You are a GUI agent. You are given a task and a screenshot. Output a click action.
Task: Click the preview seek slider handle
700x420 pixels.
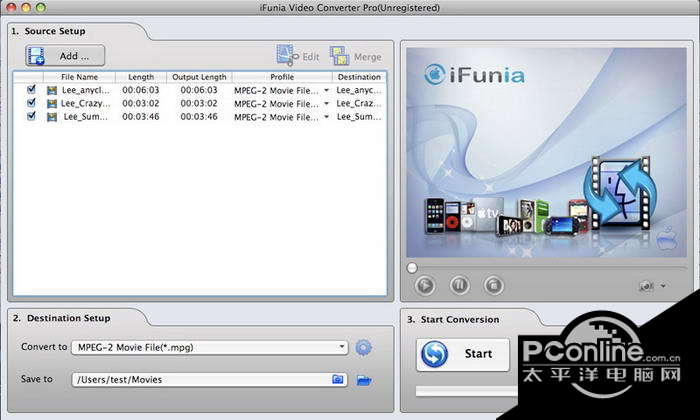coord(412,268)
